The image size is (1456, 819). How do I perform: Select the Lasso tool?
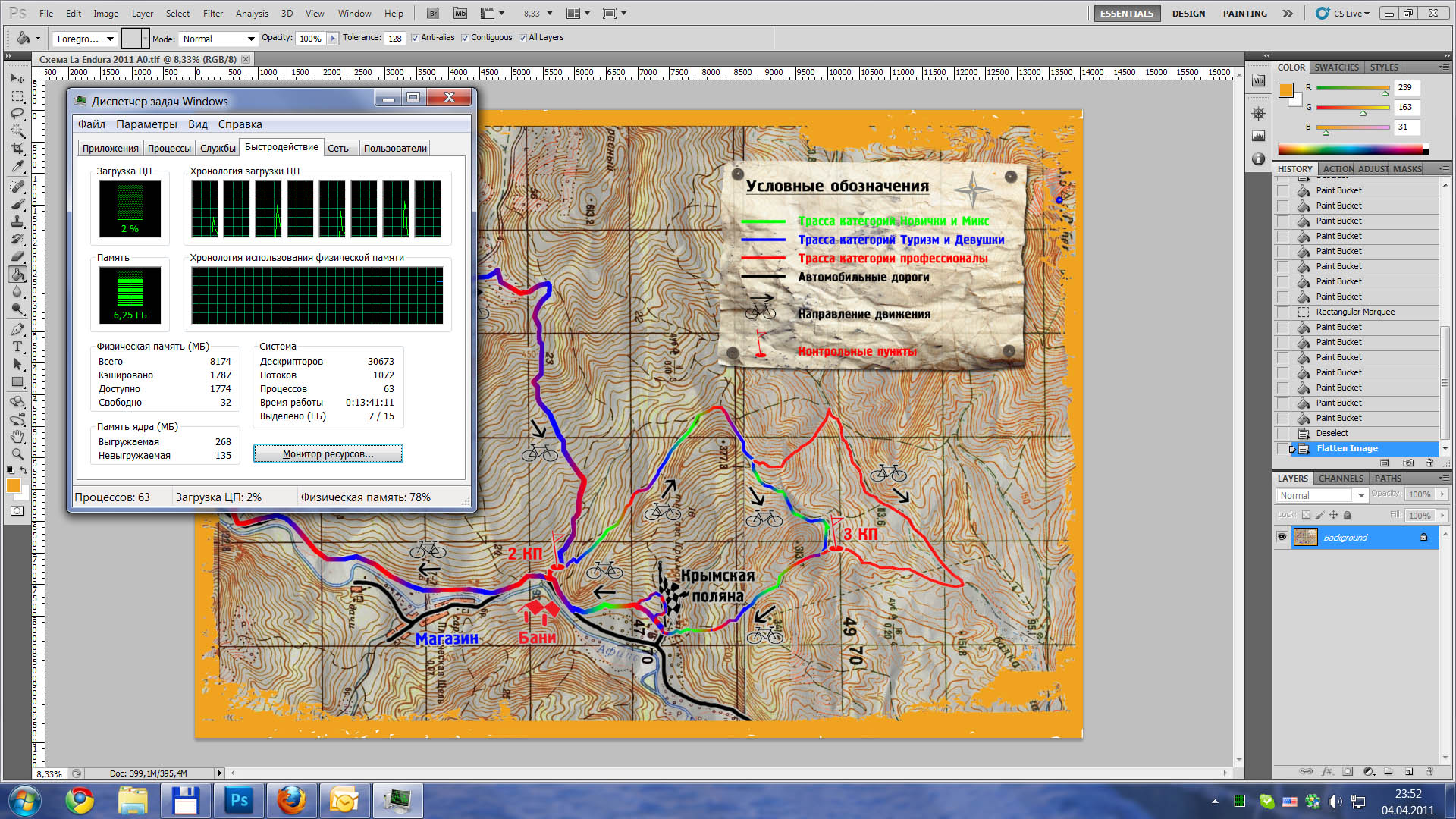[x=17, y=114]
